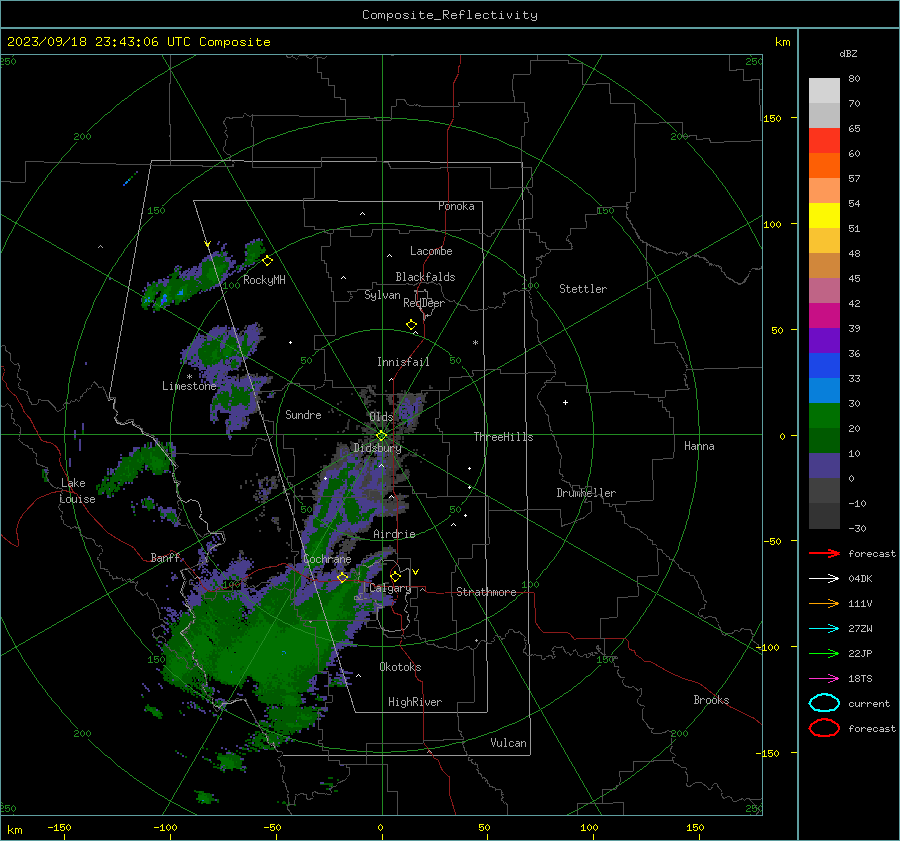Click the Okotoks city label
900x841 pixels.
400,667
